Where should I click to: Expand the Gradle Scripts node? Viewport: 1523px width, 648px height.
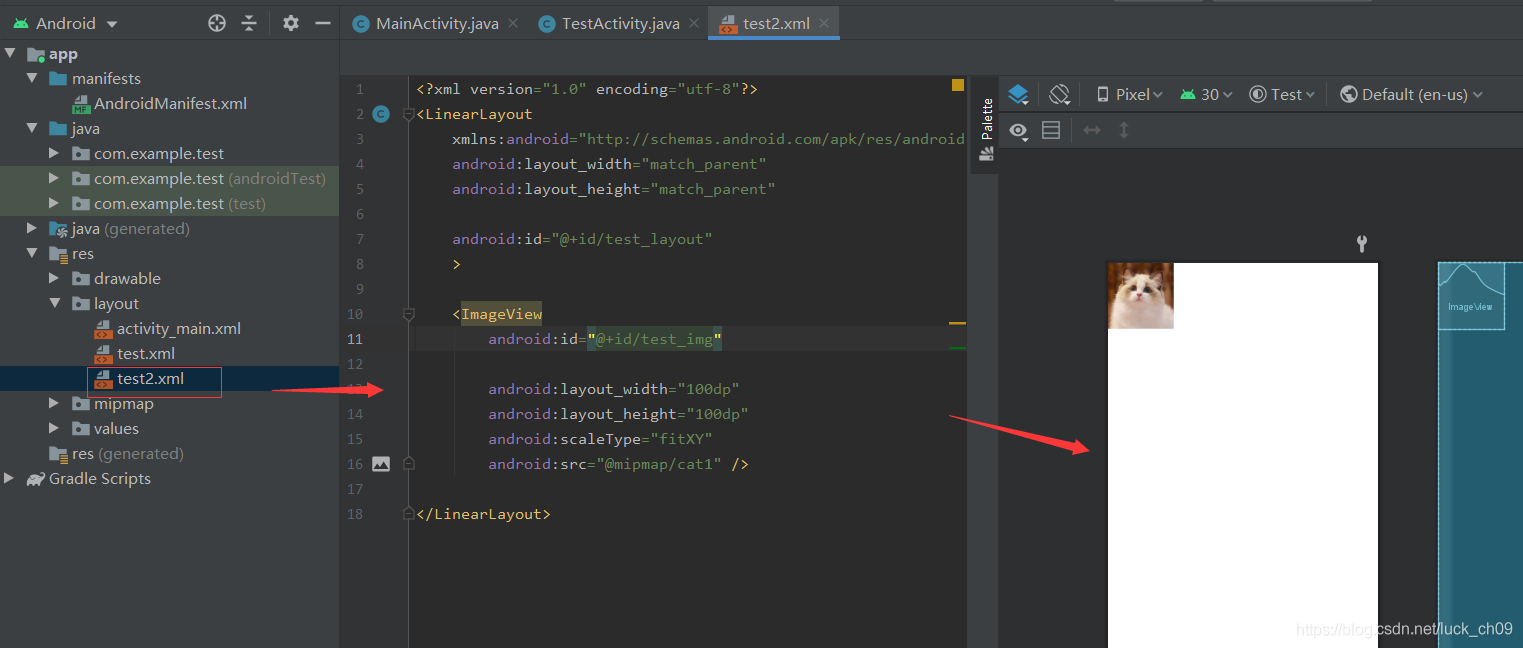coord(10,478)
